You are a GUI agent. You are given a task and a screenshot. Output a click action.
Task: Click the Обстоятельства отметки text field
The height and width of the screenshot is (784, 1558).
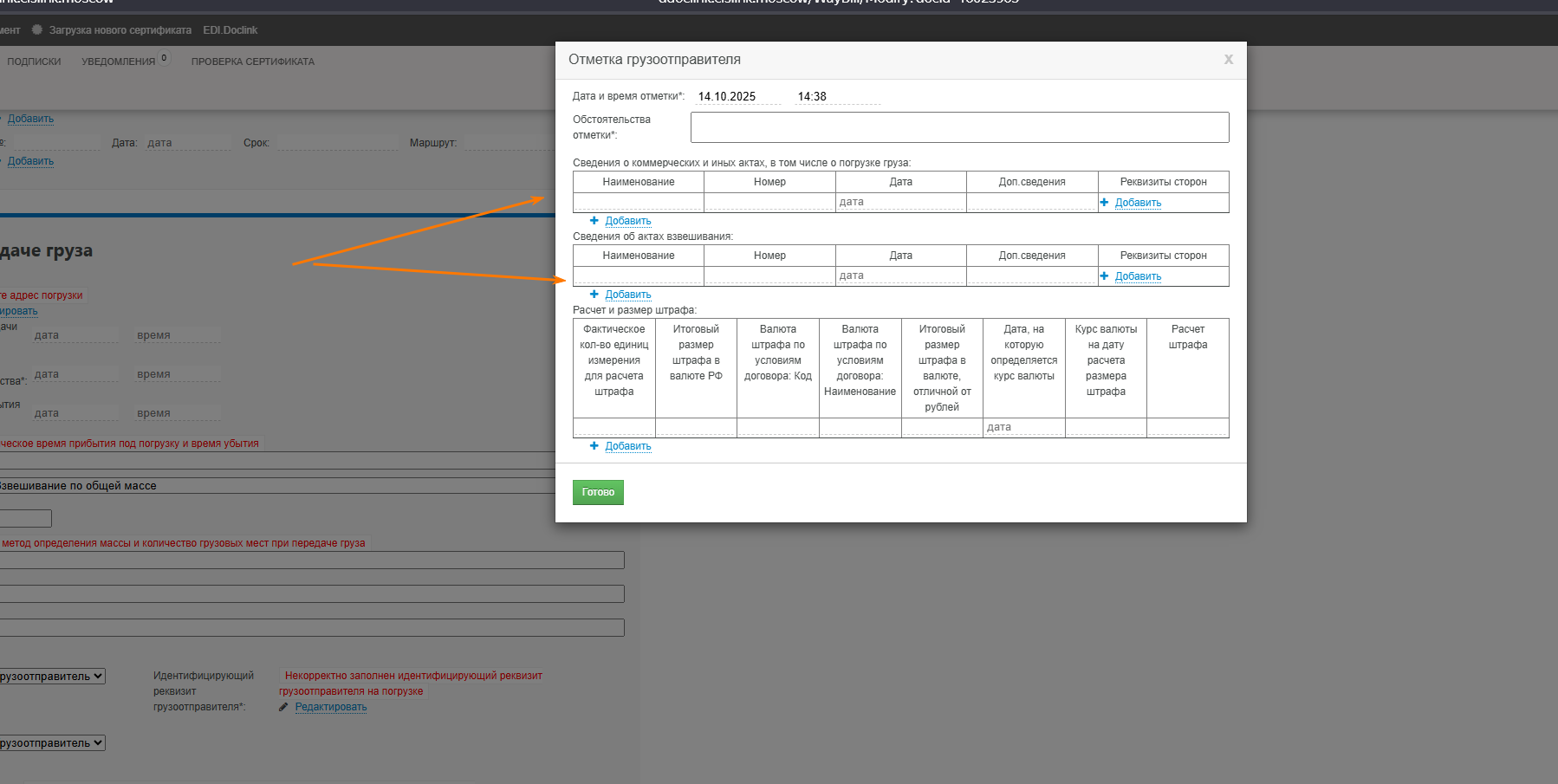tap(959, 127)
